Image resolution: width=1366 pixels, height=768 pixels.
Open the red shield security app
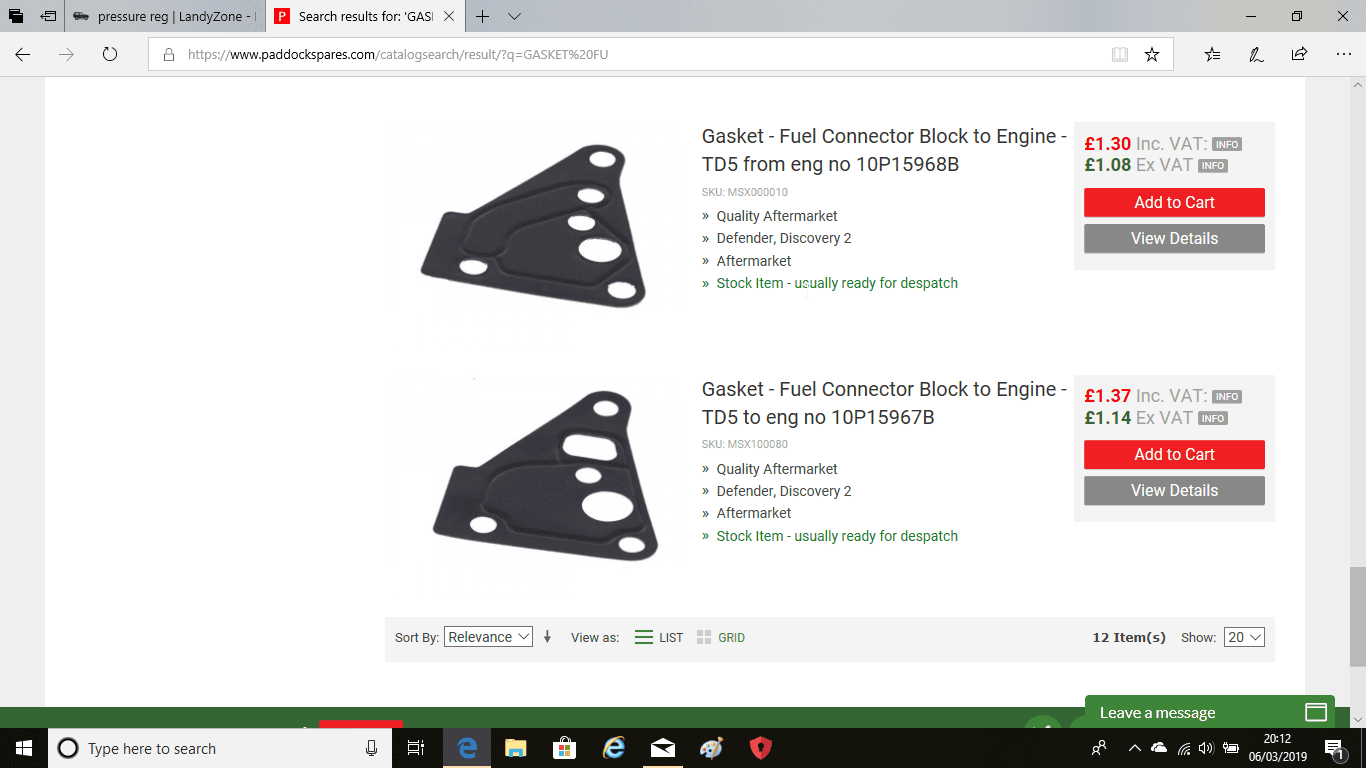pyautogui.click(x=761, y=748)
